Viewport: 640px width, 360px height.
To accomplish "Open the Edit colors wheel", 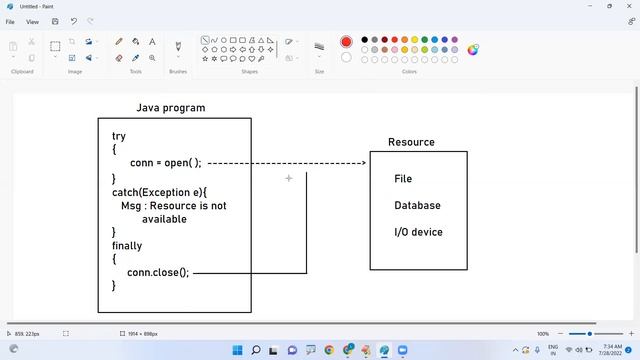I will pyautogui.click(x=473, y=50).
